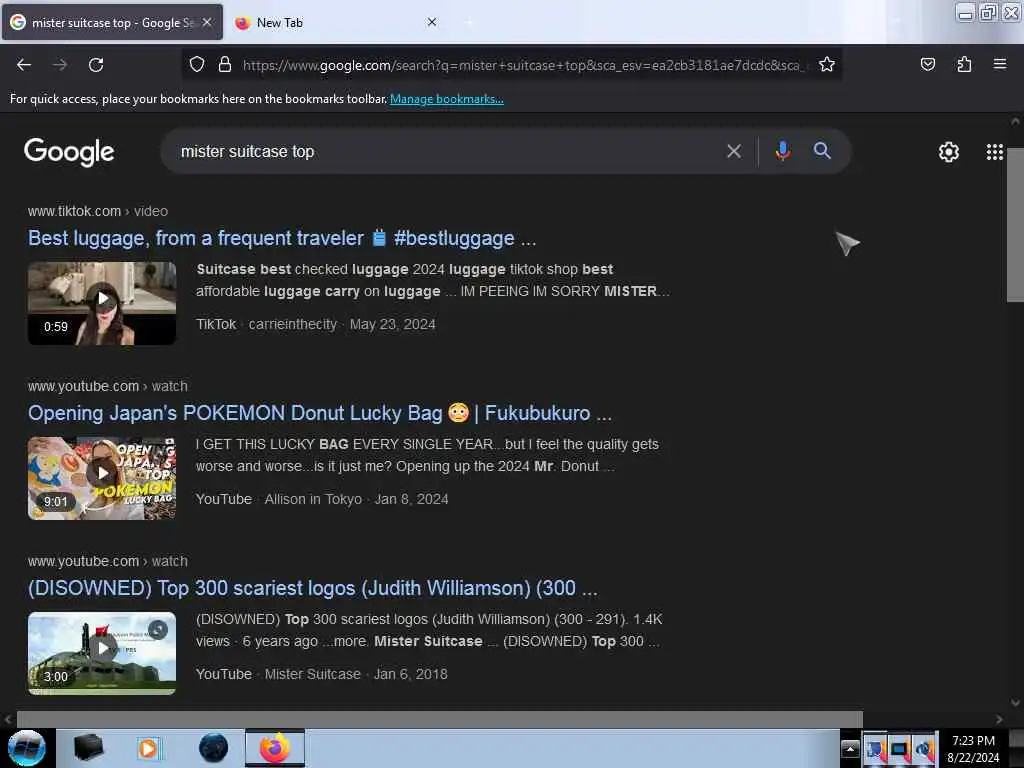
Task: Play the TikTok luggage video thumbnail
Action: (x=102, y=304)
